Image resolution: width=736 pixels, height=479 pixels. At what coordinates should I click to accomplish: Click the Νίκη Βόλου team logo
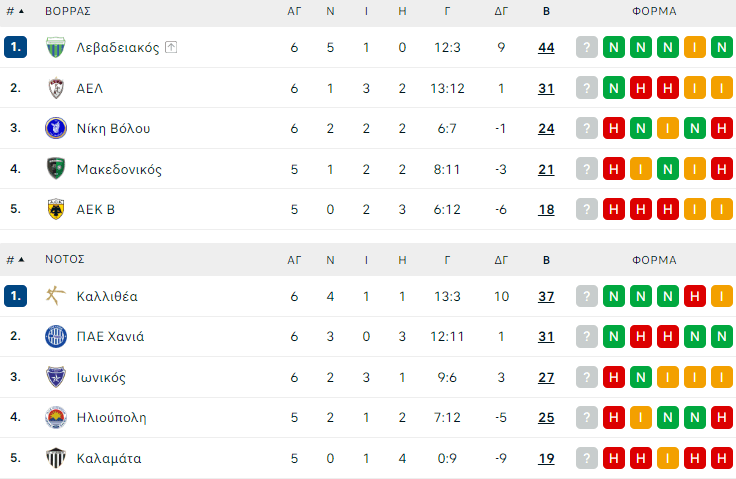click(x=56, y=128)
